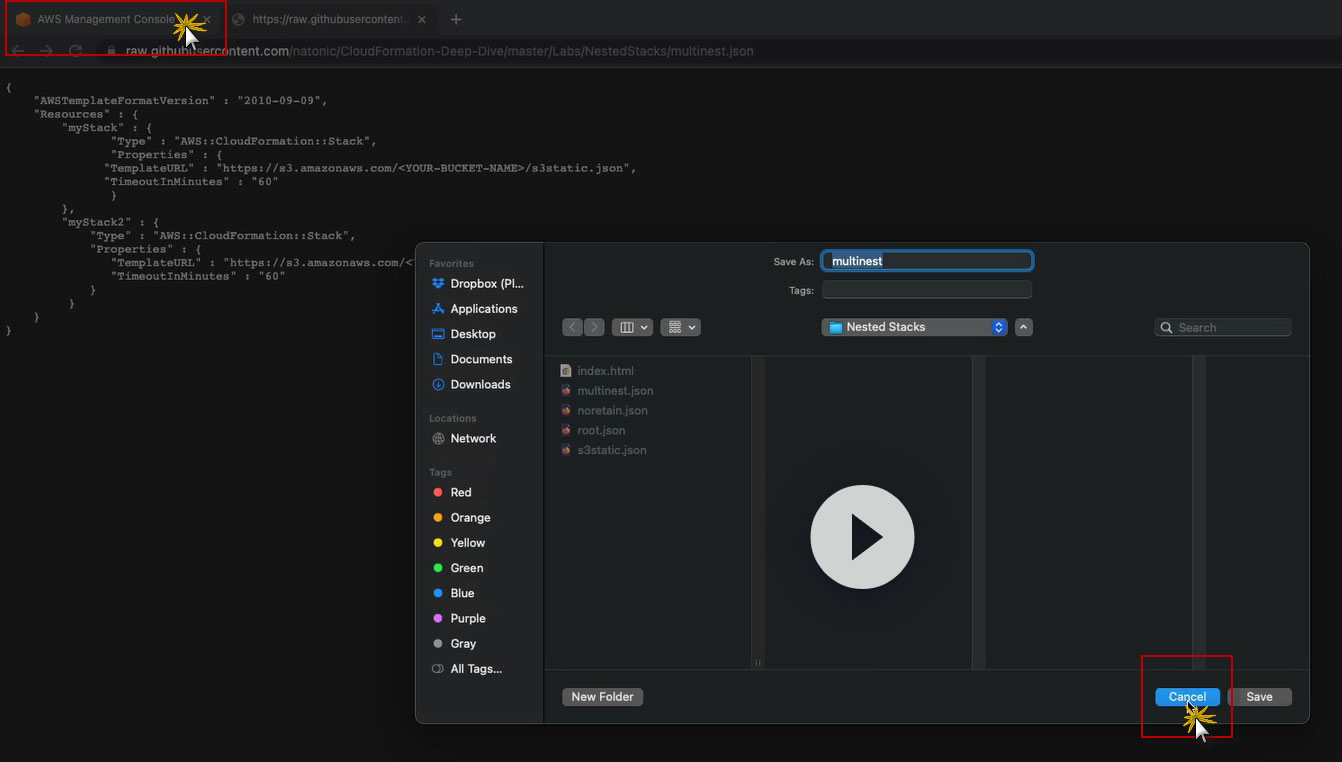Select the raw.githubusercontent browser tab
The width and height of the screenshot is (1342, 762).
(330, 19)
